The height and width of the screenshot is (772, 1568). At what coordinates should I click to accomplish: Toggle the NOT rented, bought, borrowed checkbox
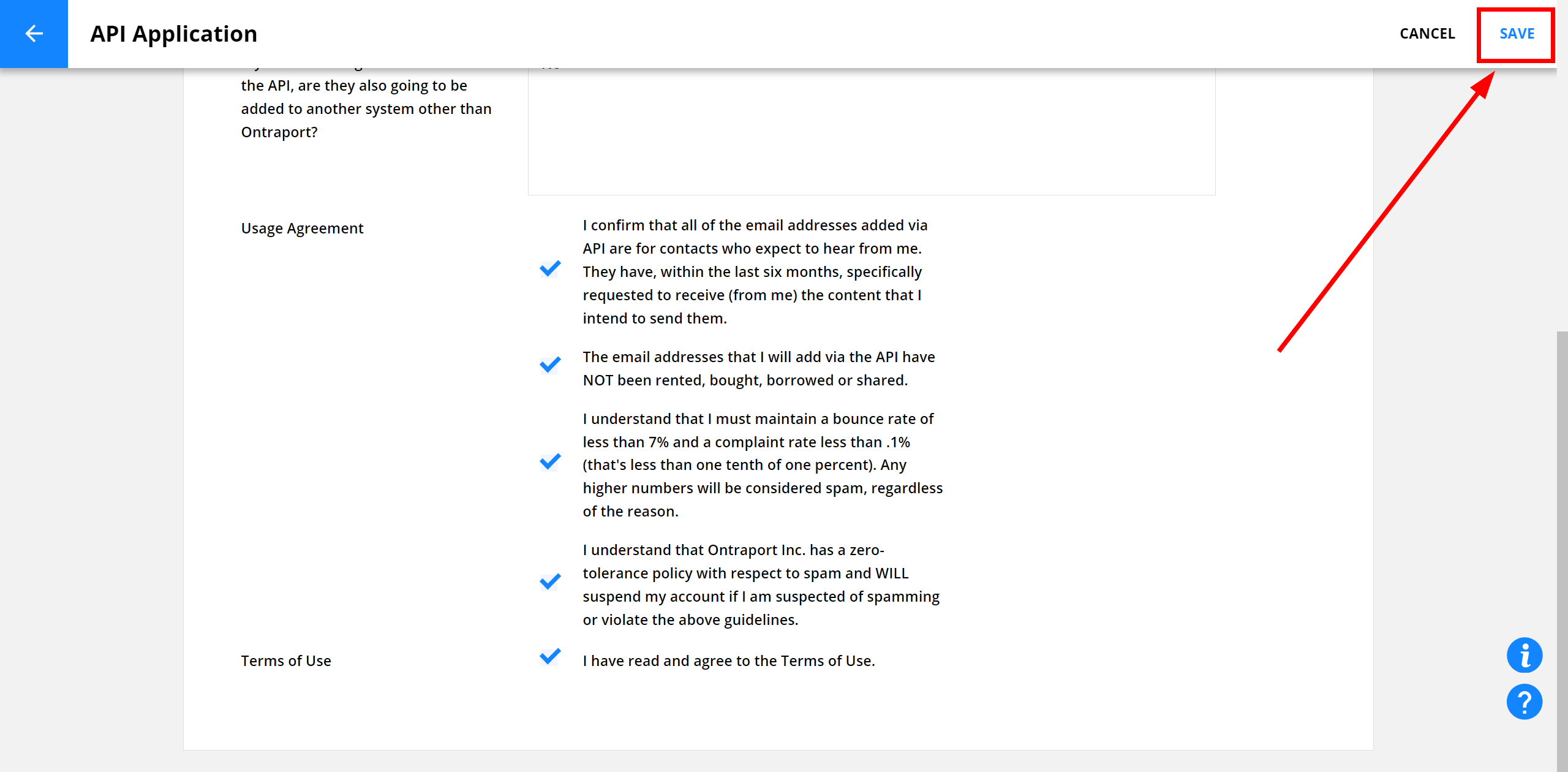tap(550, 365)
